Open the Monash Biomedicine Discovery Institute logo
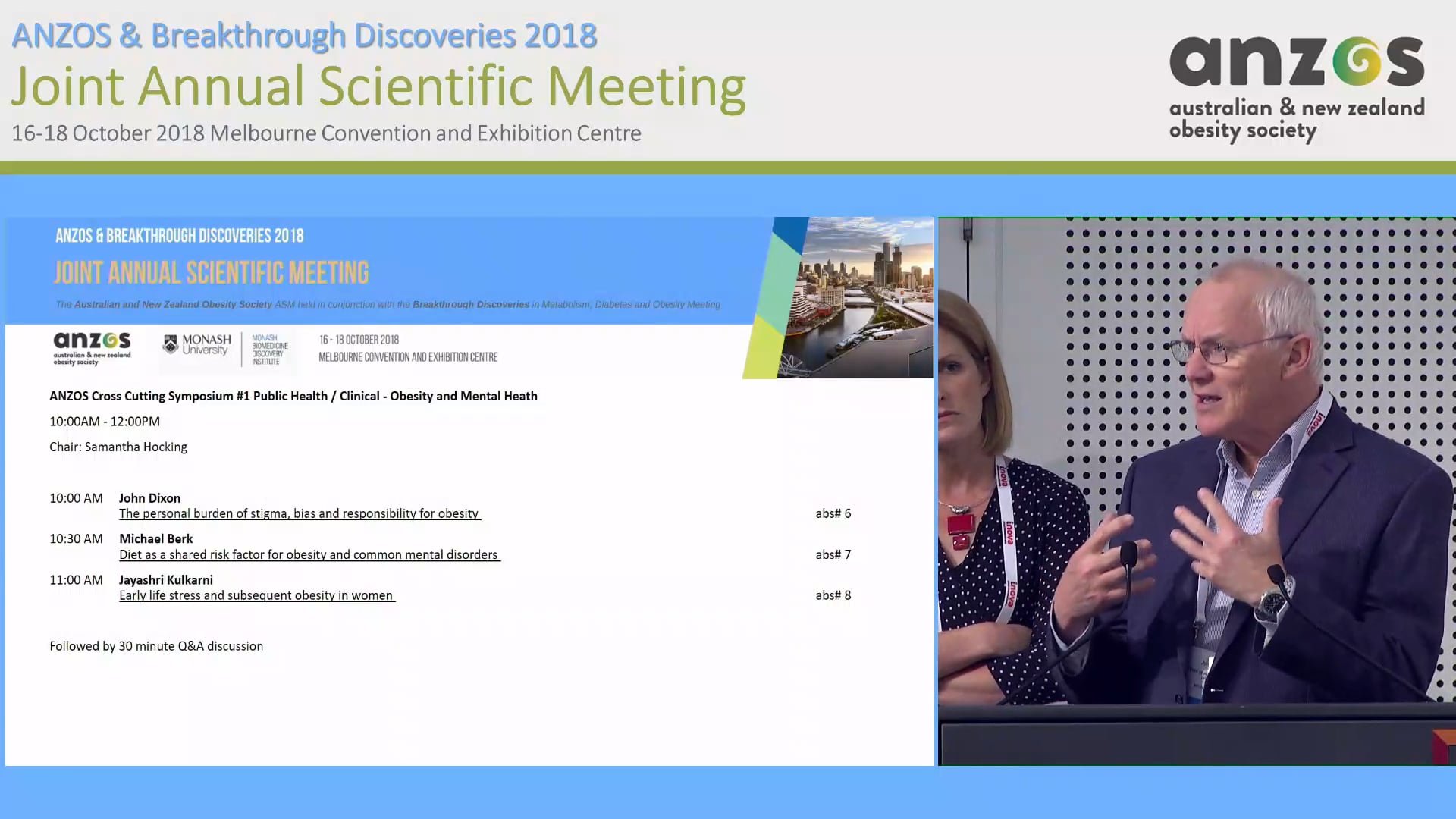 click(x=267, y=350)
